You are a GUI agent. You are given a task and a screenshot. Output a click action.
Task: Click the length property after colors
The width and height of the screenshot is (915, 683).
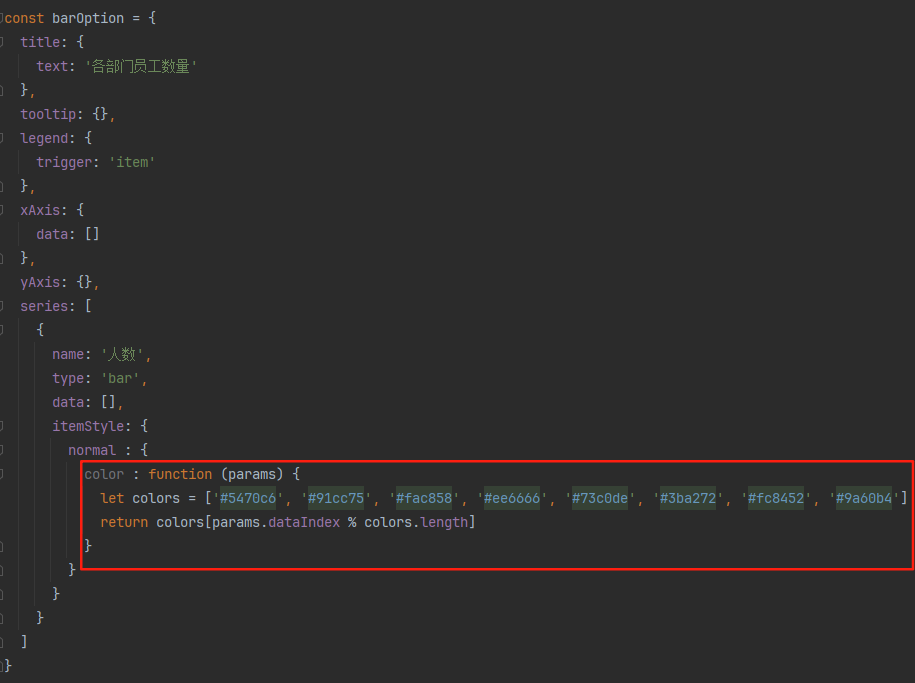click(x=444, y=522)
